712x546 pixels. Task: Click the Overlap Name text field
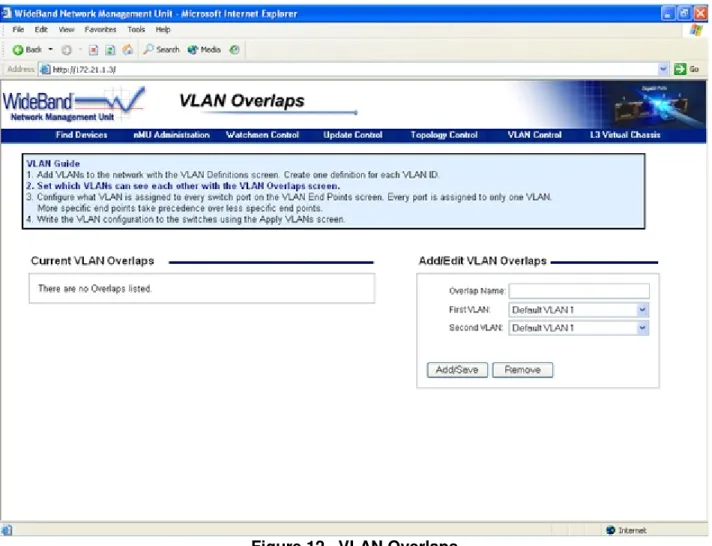click(579, 291)
